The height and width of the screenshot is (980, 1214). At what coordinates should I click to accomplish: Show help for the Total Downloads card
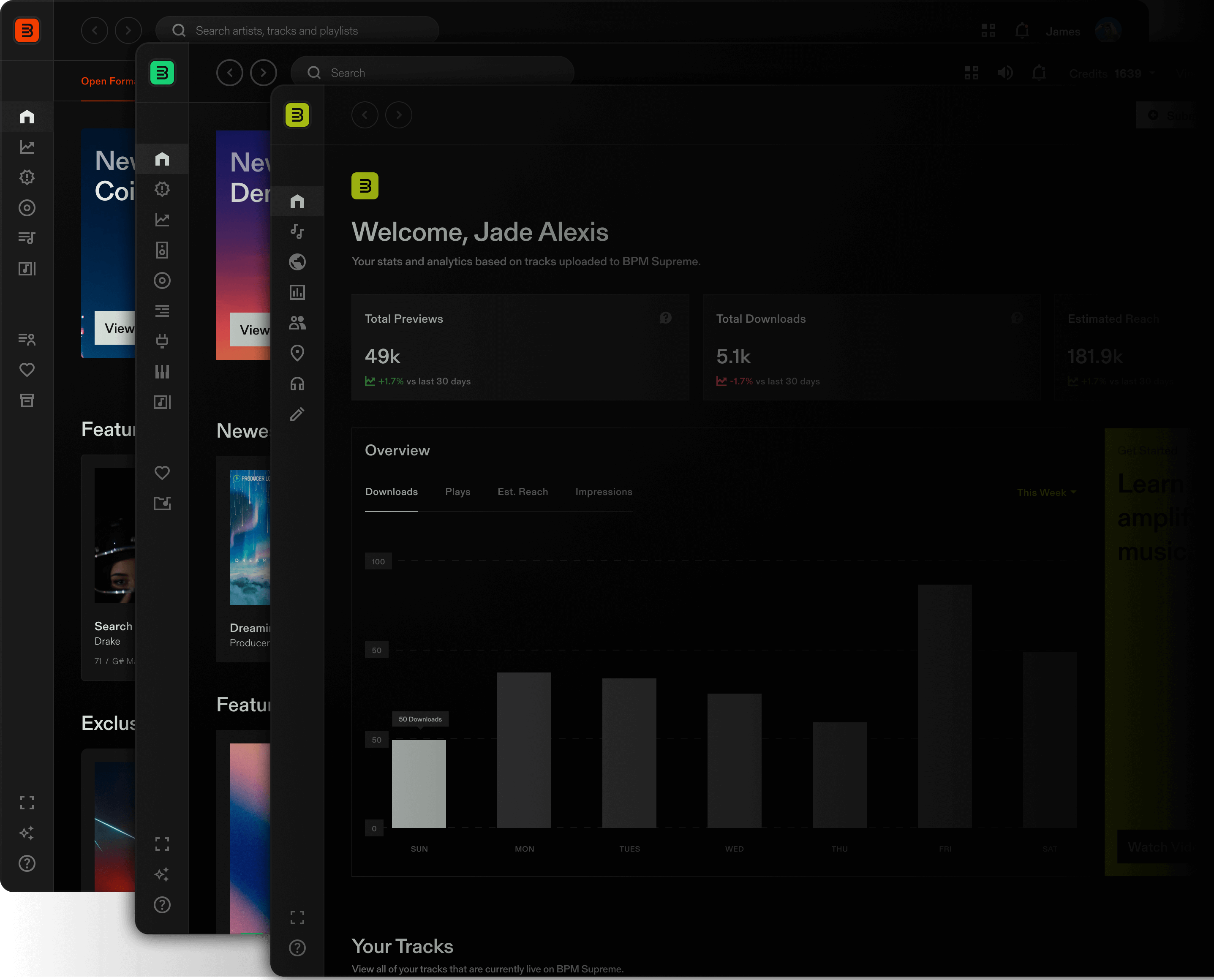pyautogui.click(x=1017, y=318)
